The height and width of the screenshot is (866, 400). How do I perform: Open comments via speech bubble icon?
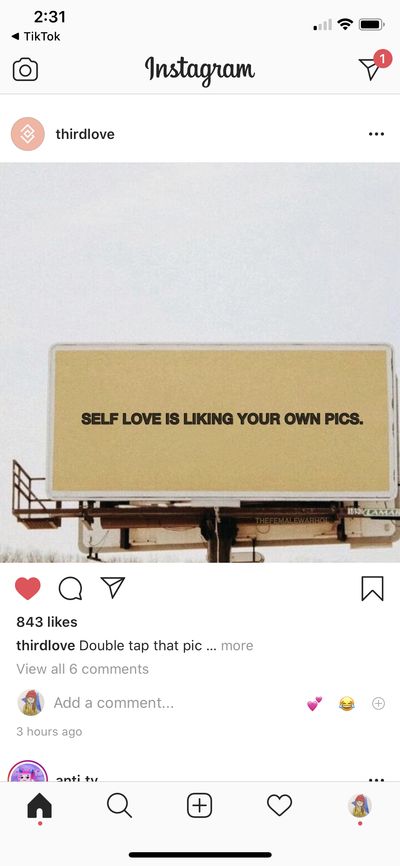tap(70, 588)
